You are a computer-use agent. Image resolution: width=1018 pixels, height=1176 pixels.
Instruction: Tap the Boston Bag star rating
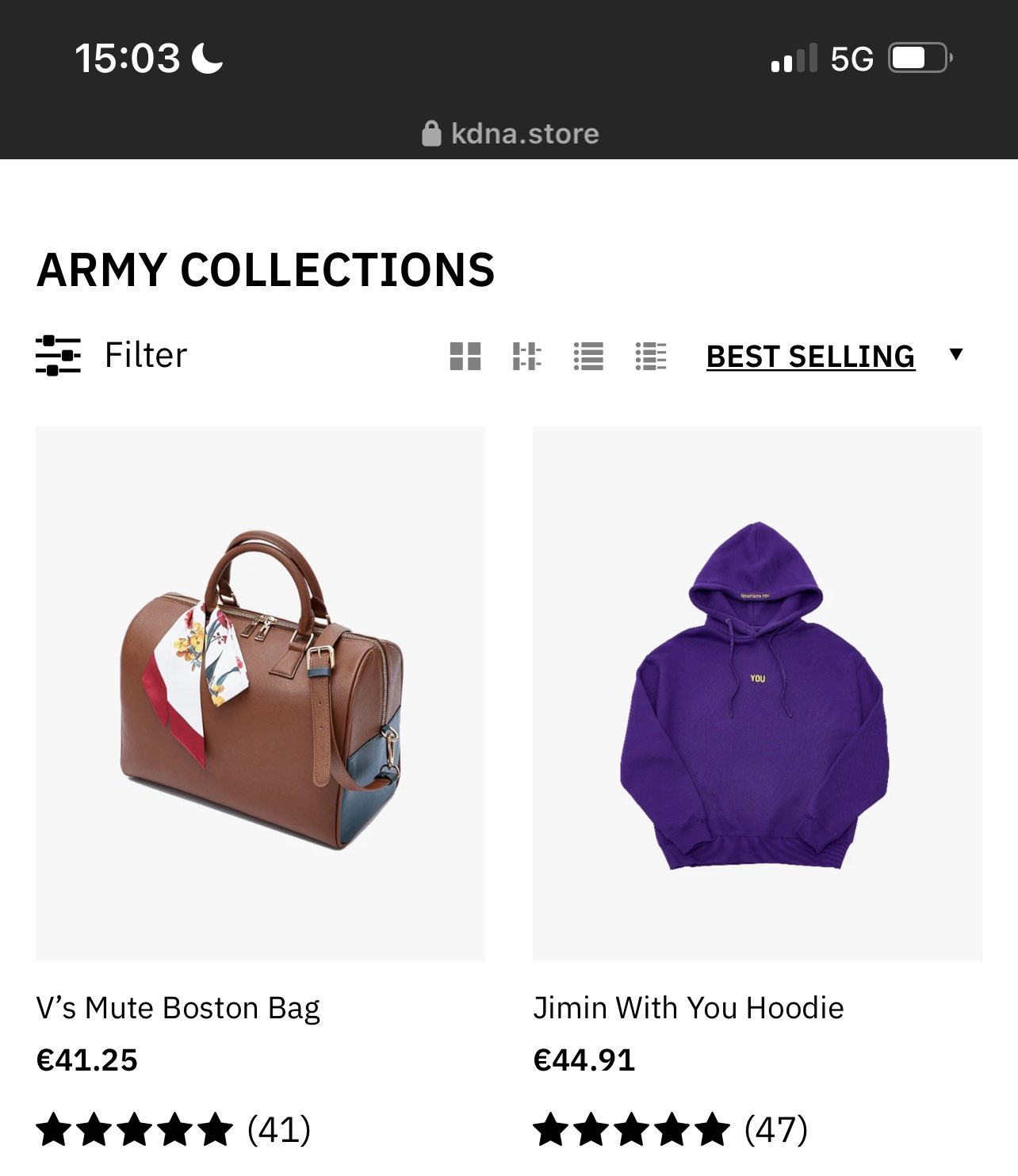136,1129
